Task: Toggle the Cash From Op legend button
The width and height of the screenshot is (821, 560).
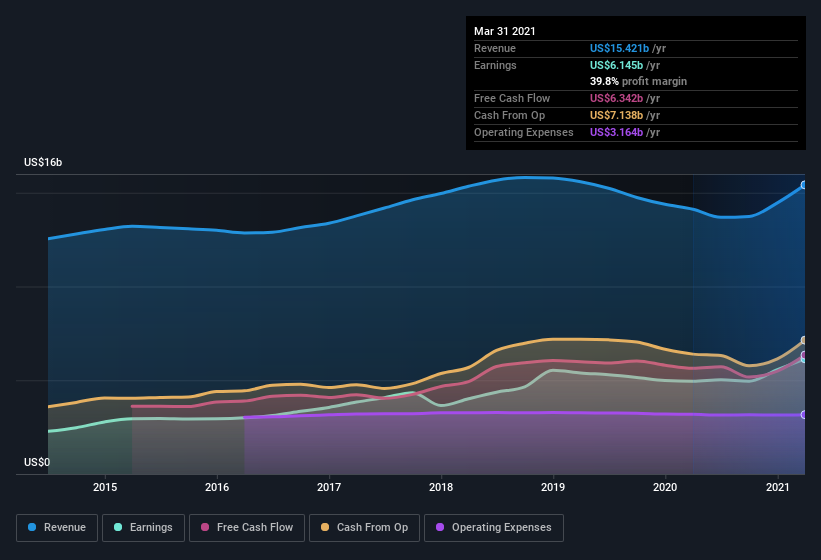Action: [364, 528]
